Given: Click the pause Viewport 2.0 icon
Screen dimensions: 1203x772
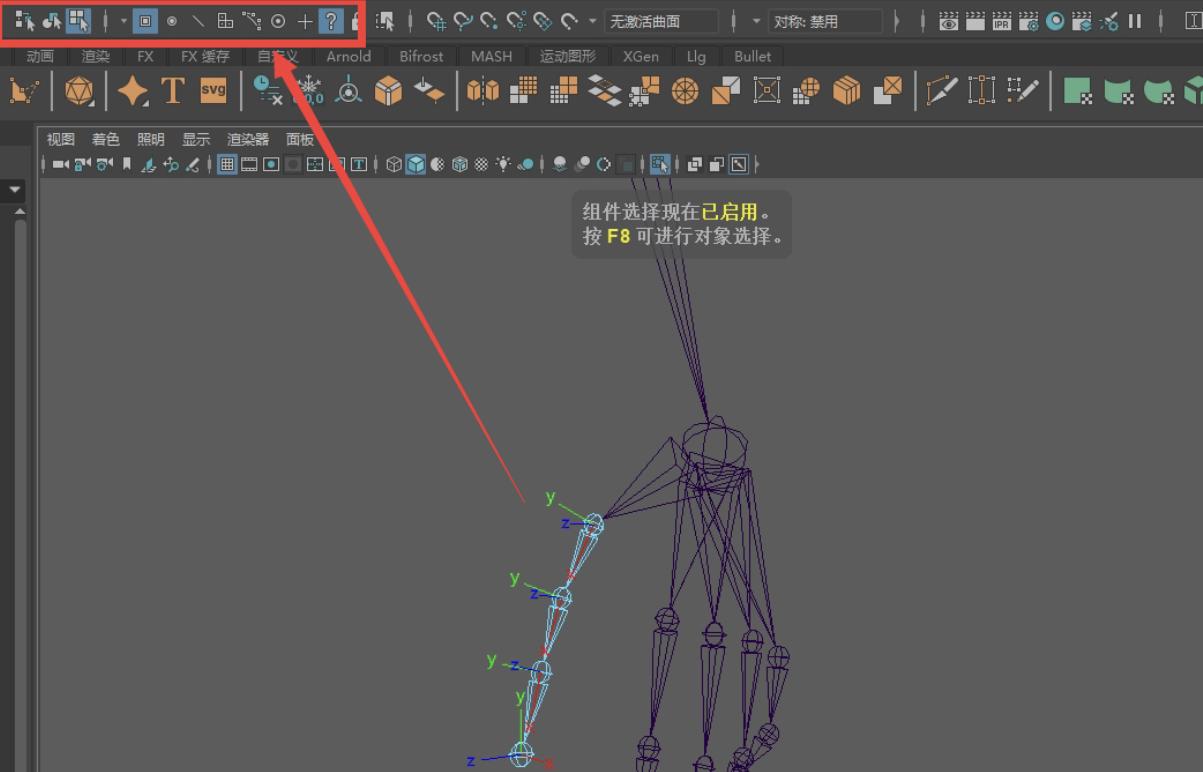Looking at the screenshot, I should [x=1135, y=21].
